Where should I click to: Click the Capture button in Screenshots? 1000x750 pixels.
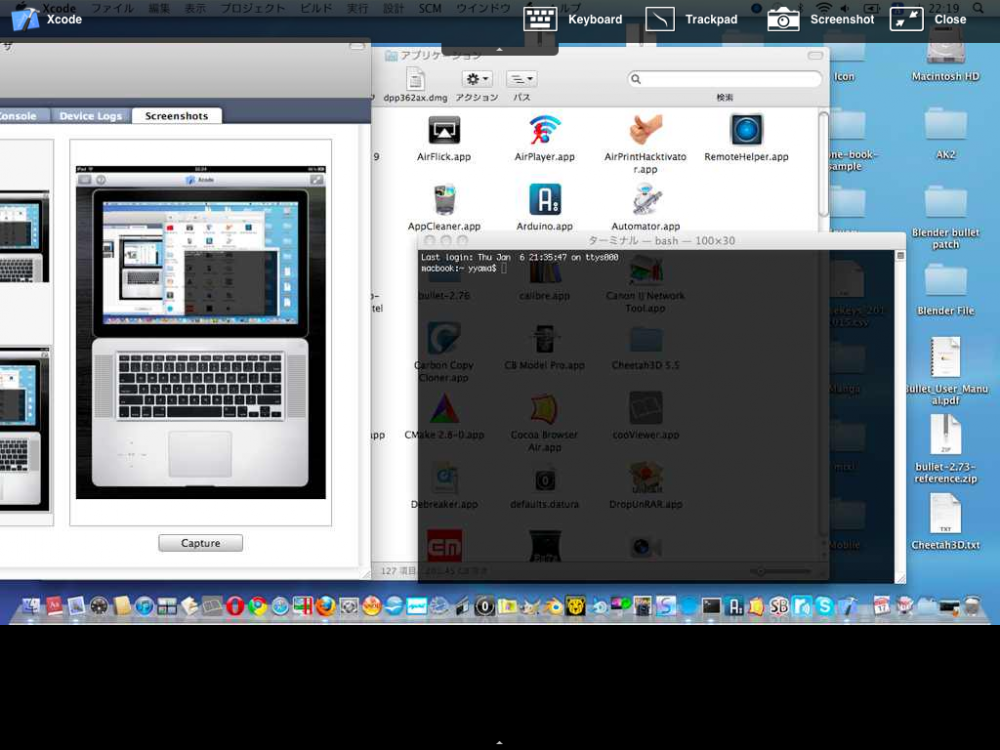click(200, 543)
